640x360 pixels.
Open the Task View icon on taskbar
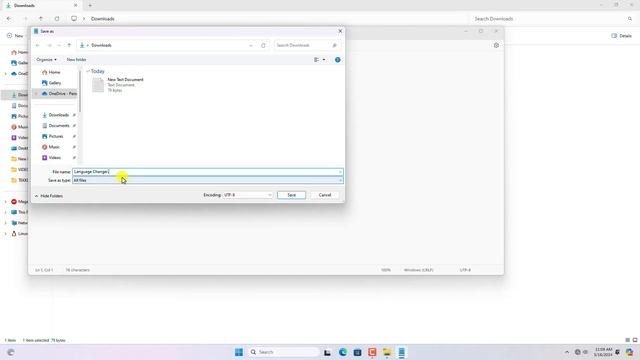(x=327, y=352)
